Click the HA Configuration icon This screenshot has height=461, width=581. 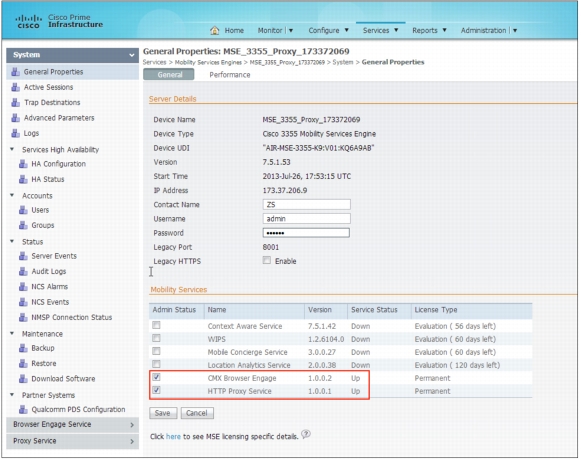tap(23, 164)
